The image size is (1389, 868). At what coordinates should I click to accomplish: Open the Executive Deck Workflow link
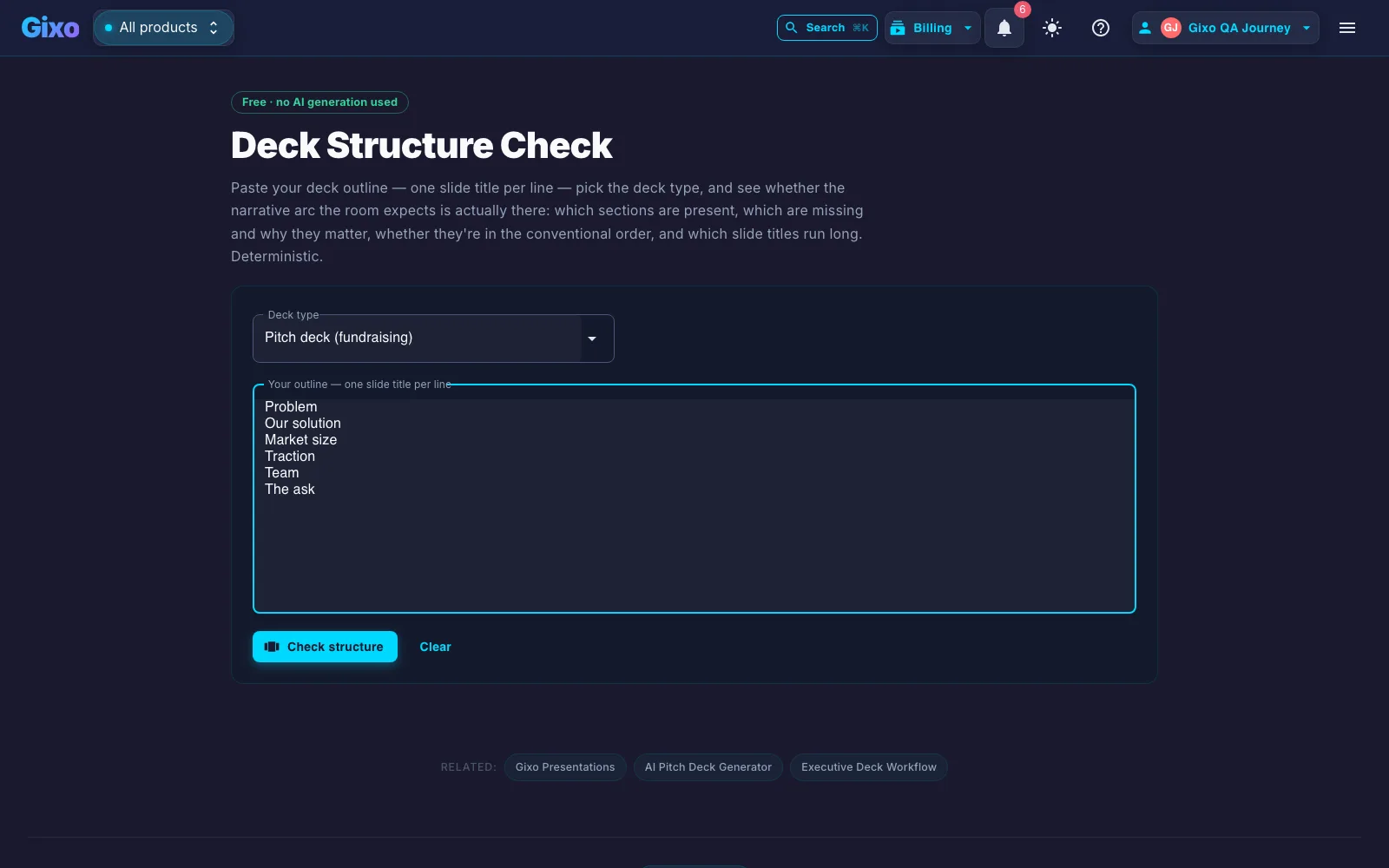pyautogui.click(x=869, y=767)
